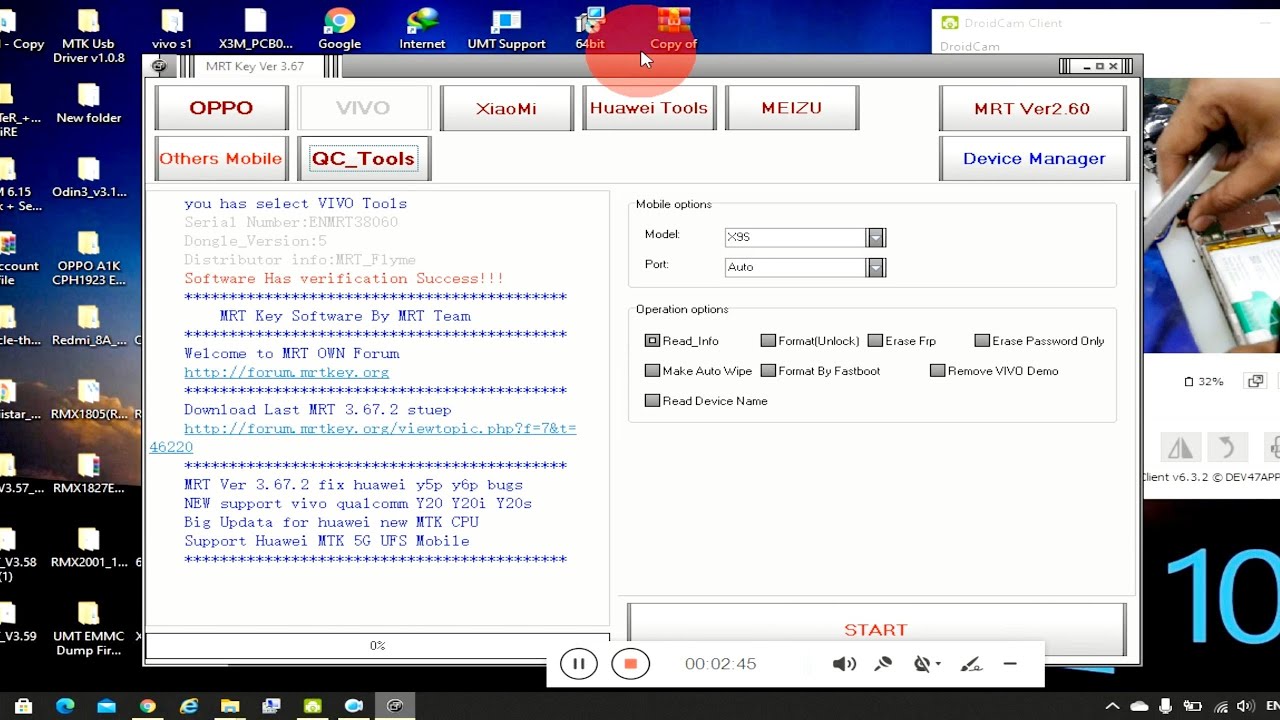Click the MRT Ver2.60 button
1280x720 pixels.
pyautogui.click(x=1033, y=108)
